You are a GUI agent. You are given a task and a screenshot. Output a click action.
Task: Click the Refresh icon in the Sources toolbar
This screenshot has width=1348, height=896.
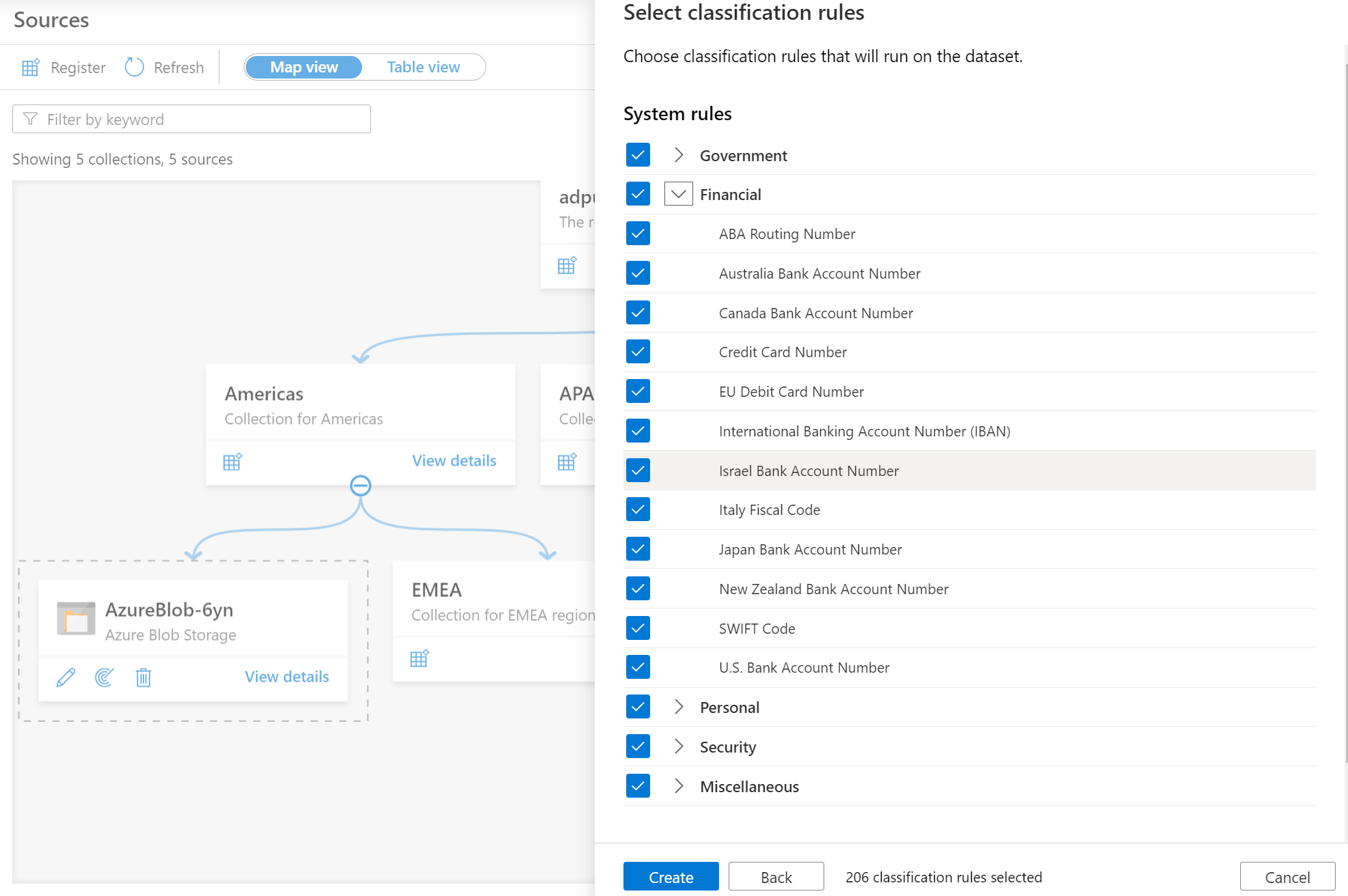pyautogui.click(x=133, y=67)
